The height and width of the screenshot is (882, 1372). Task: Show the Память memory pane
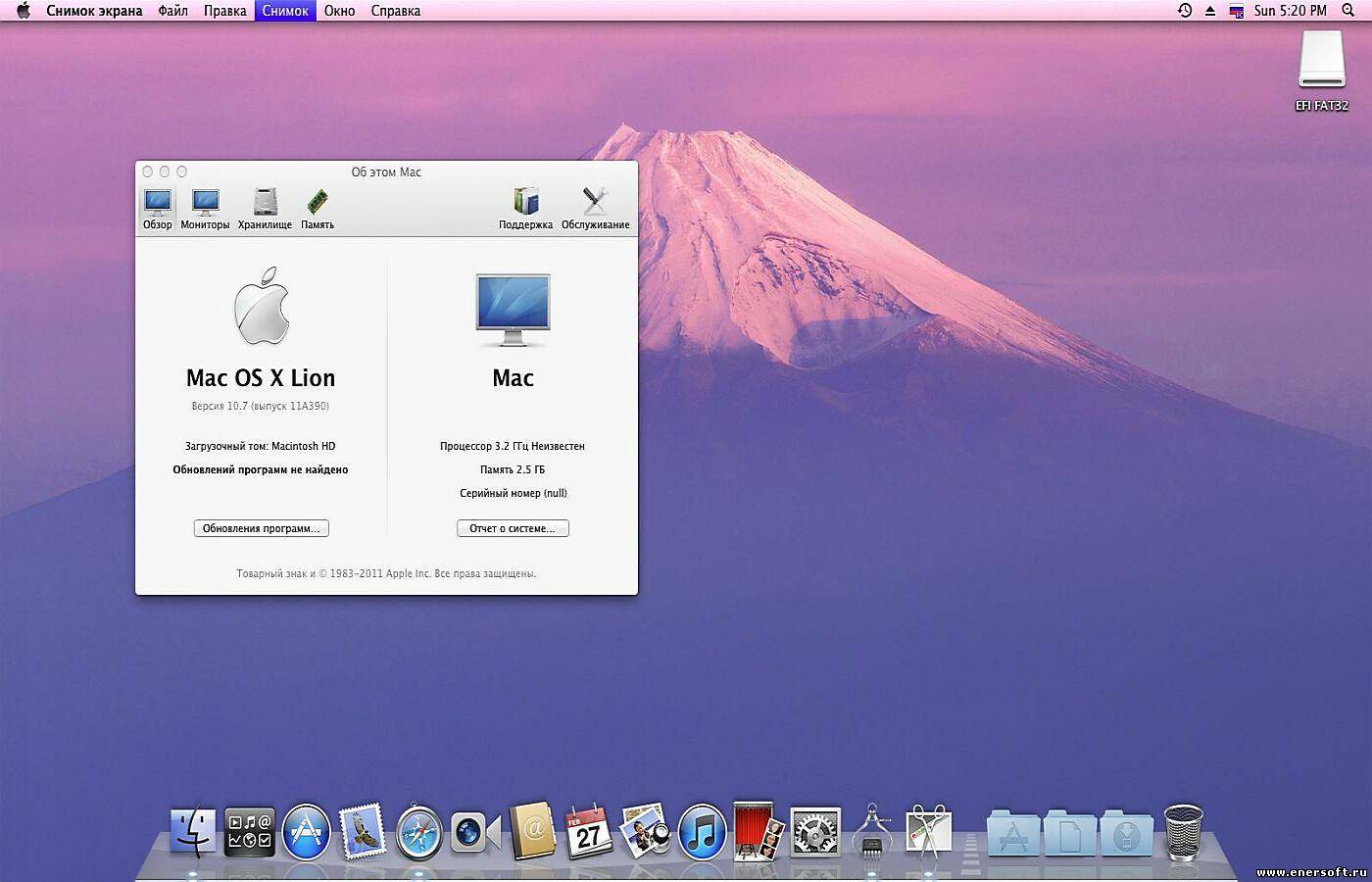[317, 210]
